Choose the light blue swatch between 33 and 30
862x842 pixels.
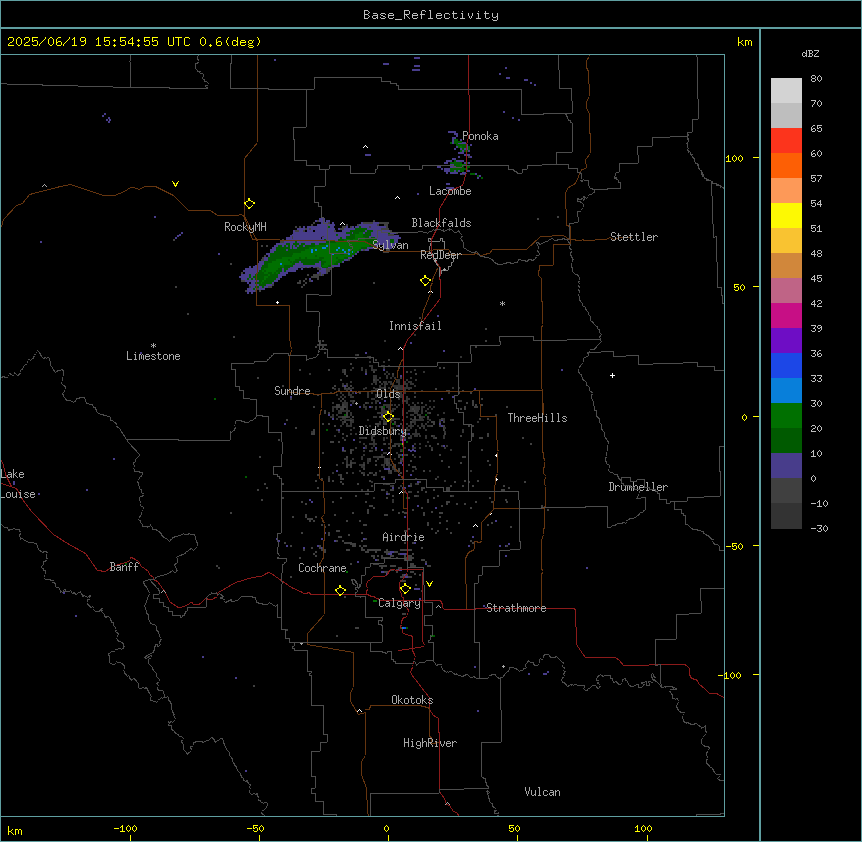[786, 391]
